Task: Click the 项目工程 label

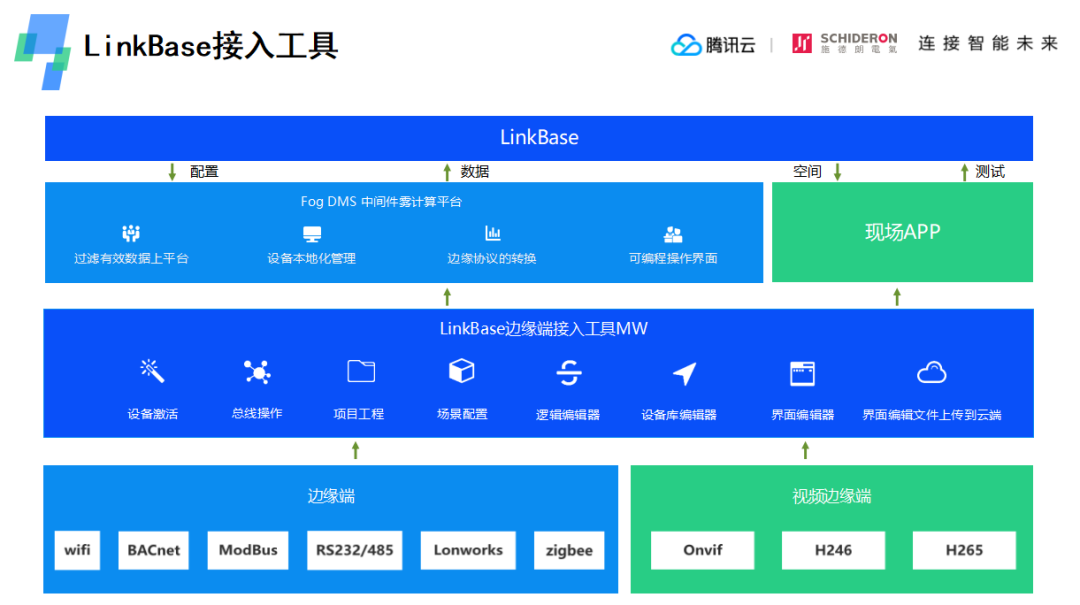Action: pos(359,414)
